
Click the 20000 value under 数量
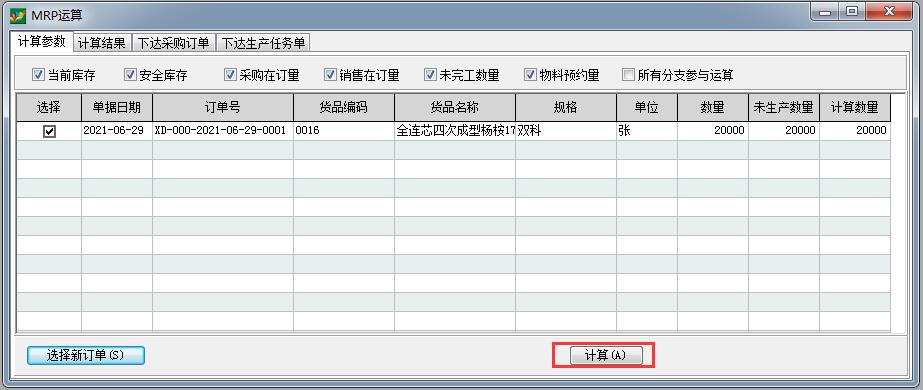pos(713,131)
